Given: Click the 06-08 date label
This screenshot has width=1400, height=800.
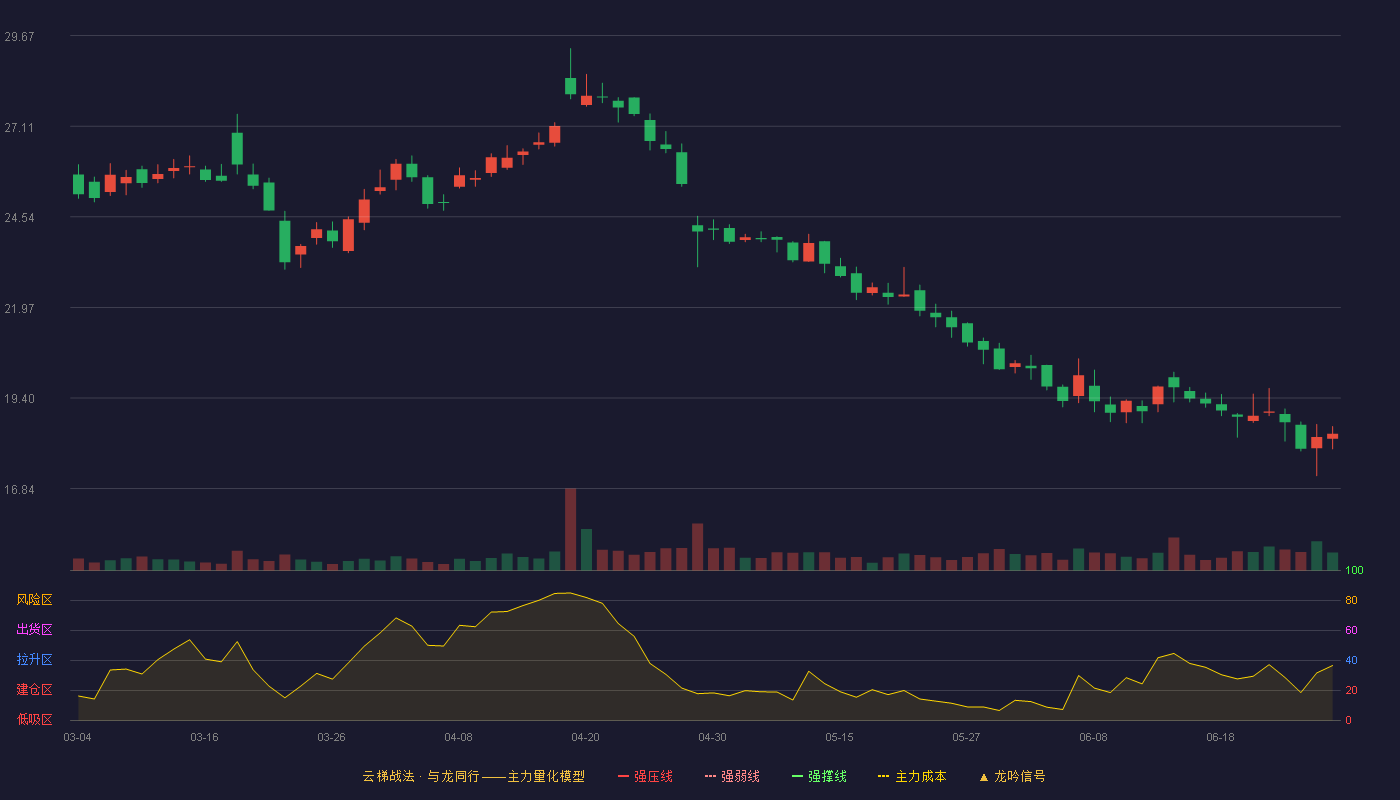Looking at the screenshot, I should tap(1093, 737).
